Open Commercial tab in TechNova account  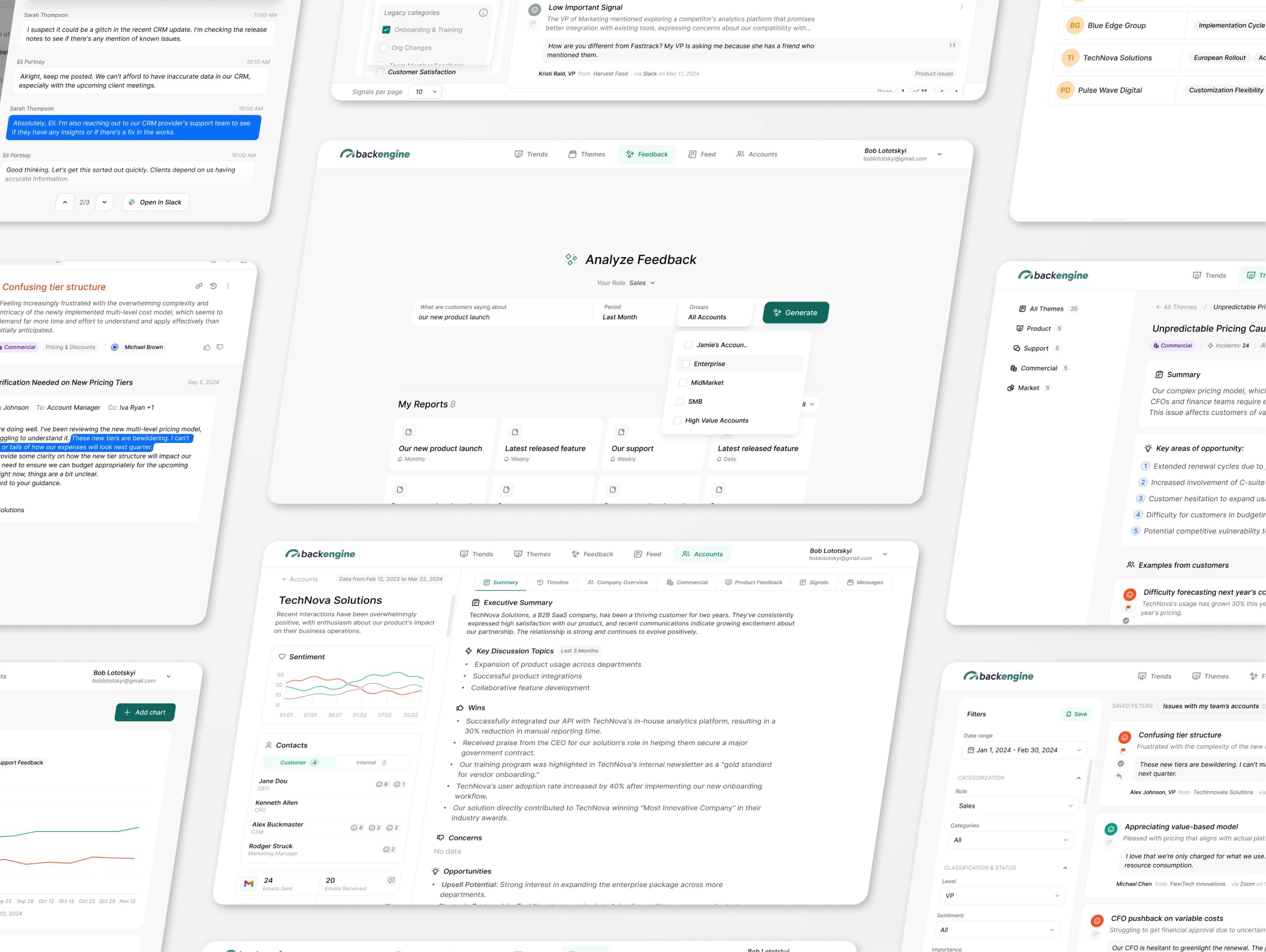(687, 583)
